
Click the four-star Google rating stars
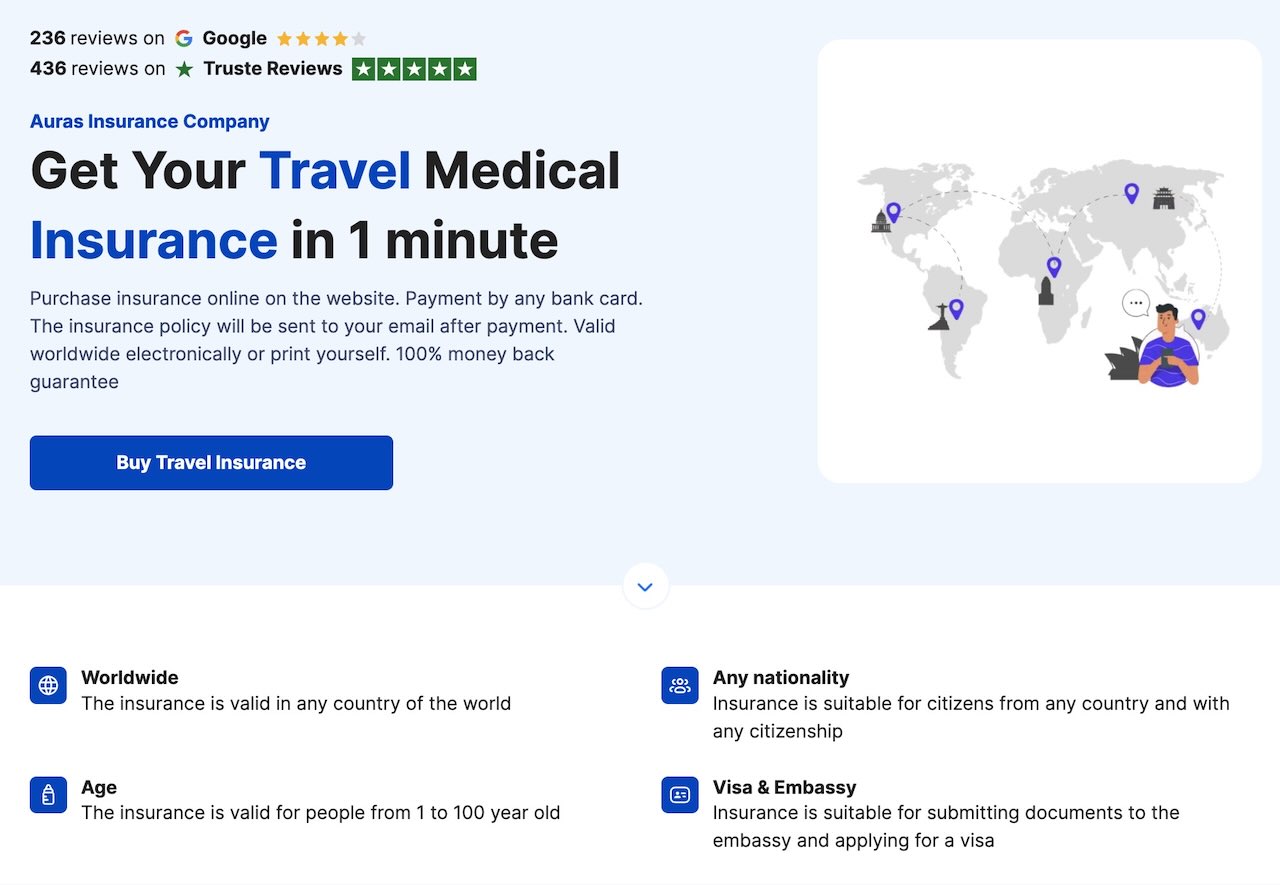tap(320, 38)
